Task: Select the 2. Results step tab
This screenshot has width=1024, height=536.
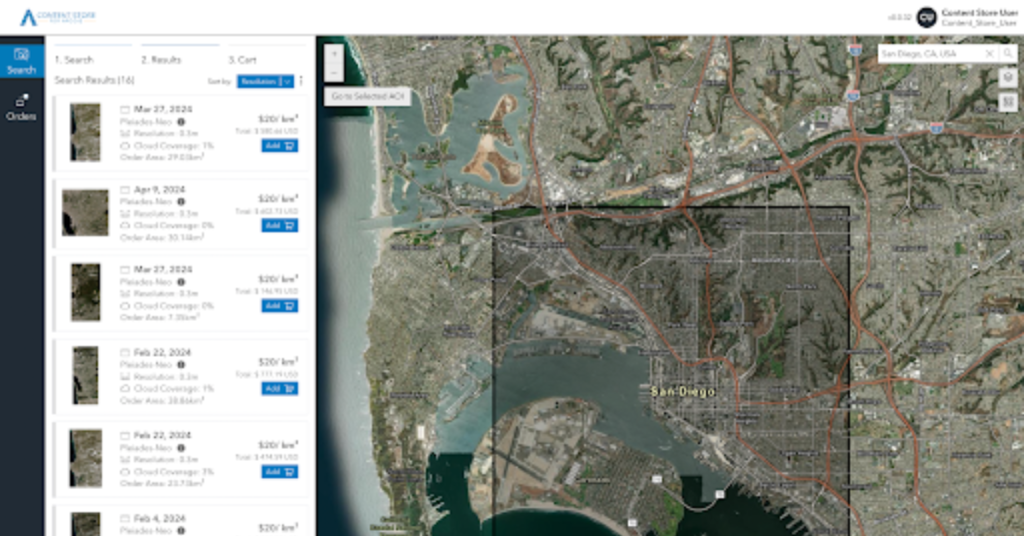Action: click(x=161, y=60)
